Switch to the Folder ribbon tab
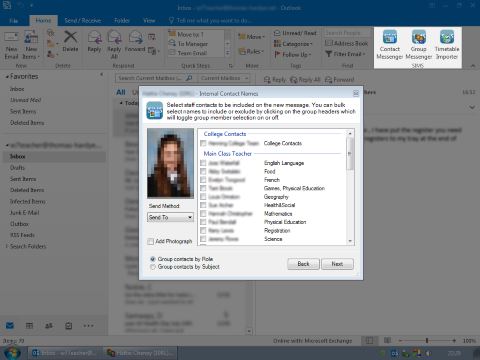 click(122, 21)
